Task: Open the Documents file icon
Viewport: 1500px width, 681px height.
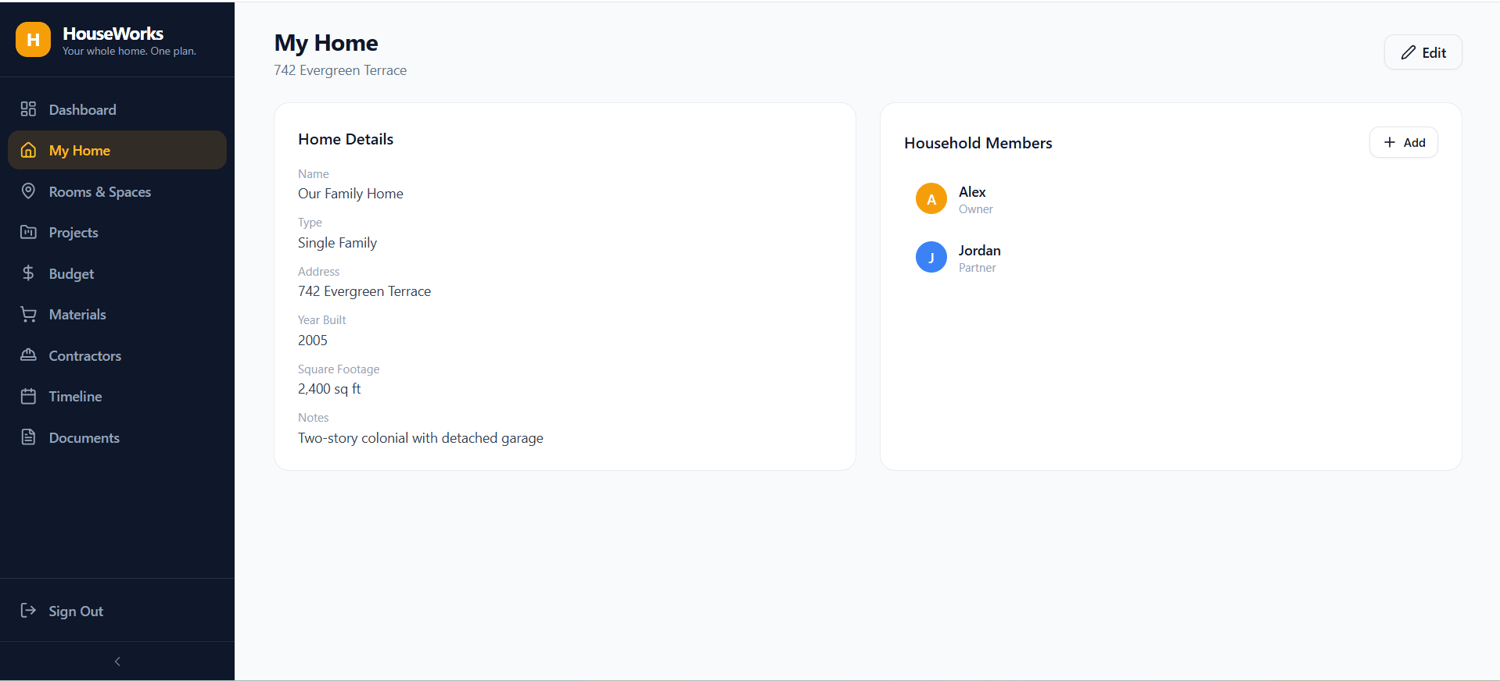Action: click(x=28, y=437)
